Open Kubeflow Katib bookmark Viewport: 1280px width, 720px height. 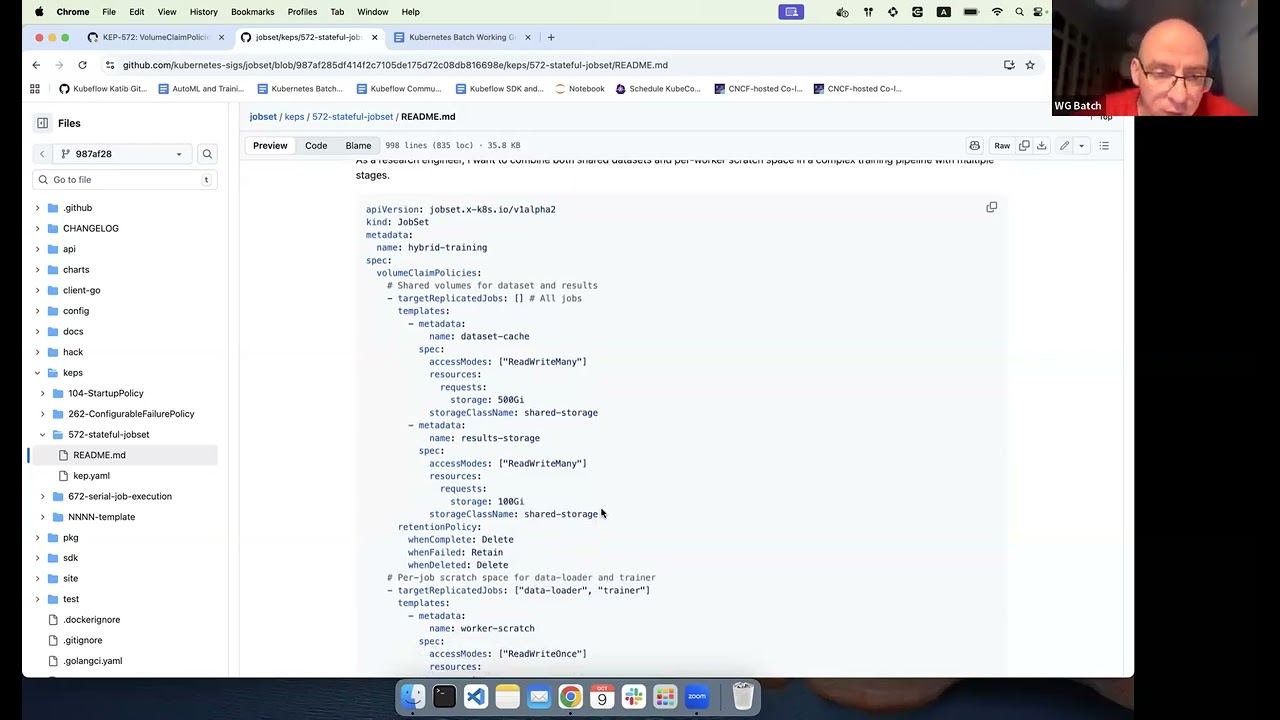(103, 88)
